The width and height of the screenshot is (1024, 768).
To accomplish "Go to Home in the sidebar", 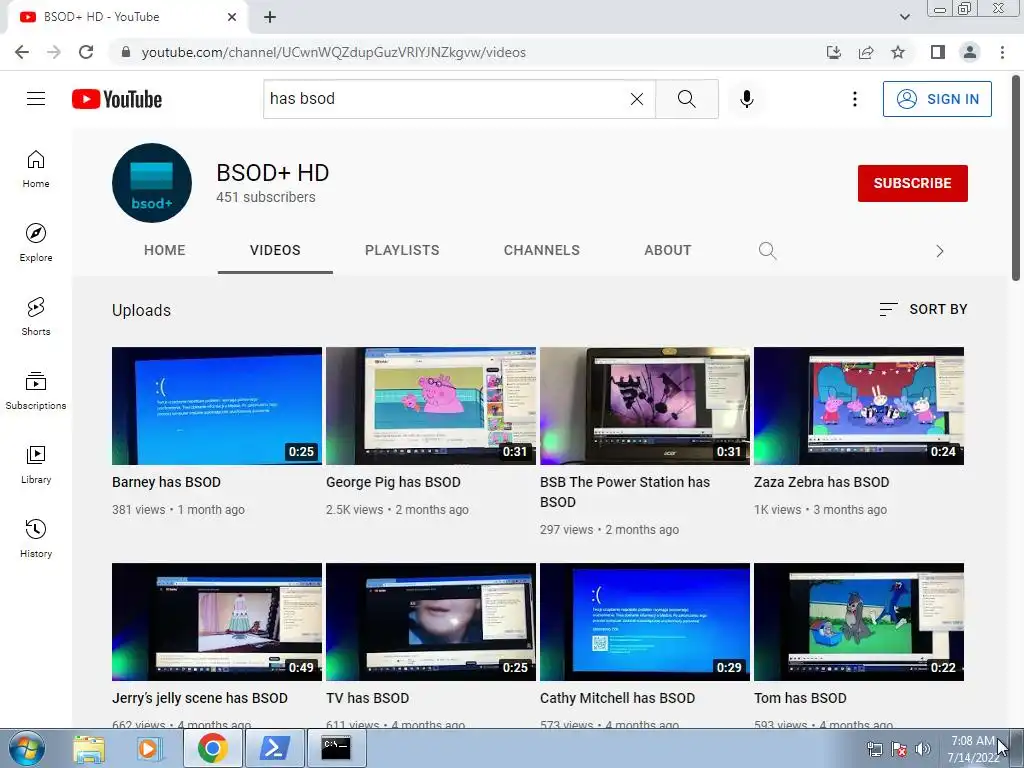I will point(36,168).
